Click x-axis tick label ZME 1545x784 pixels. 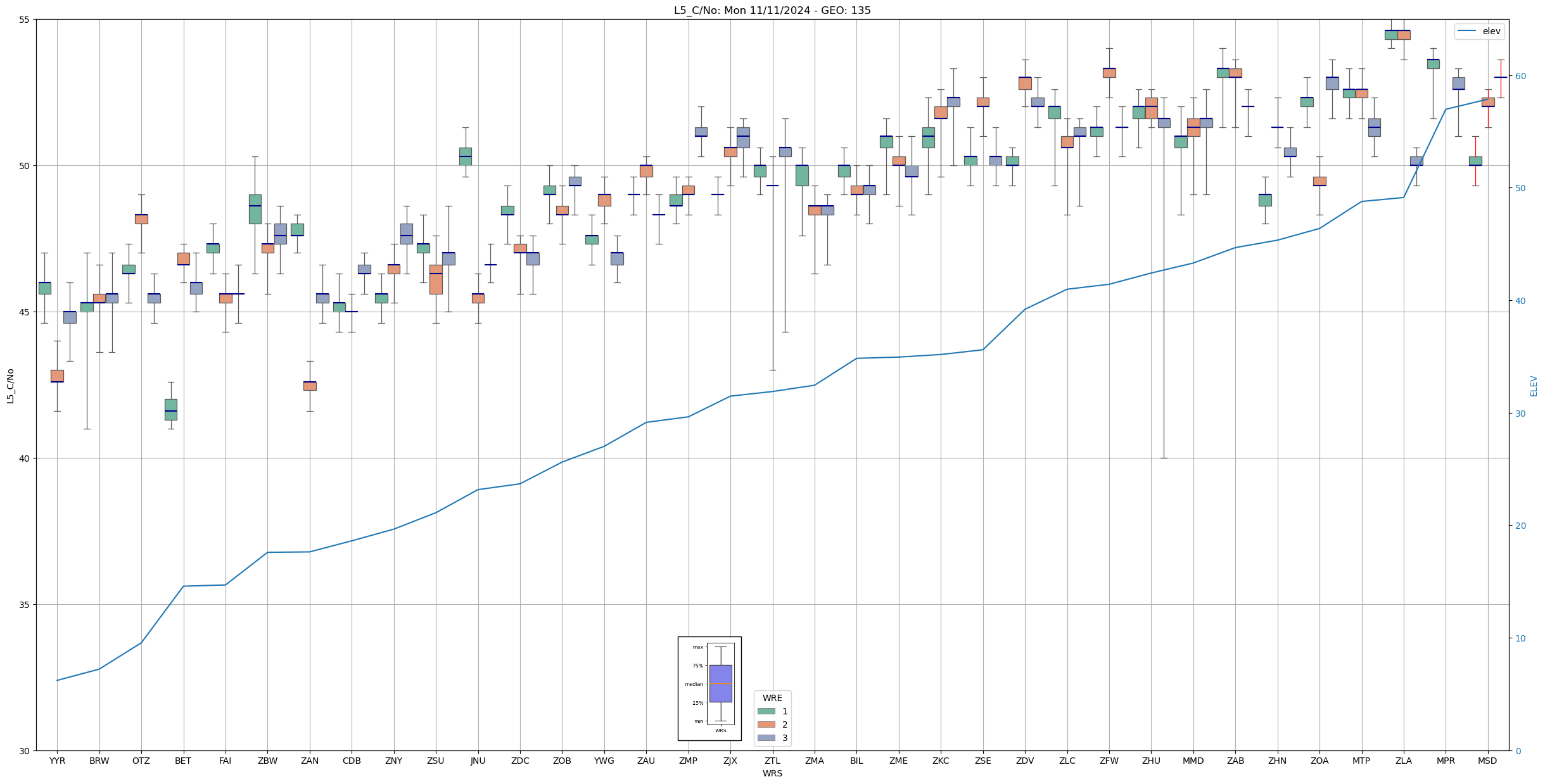899,761
